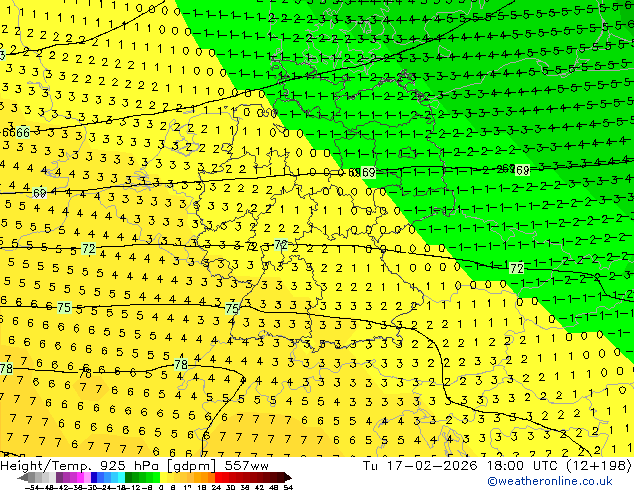Pick the bright red swatch above legend value 24
The width and height of the screenshot is (634, 490).
tap(218, 478)
